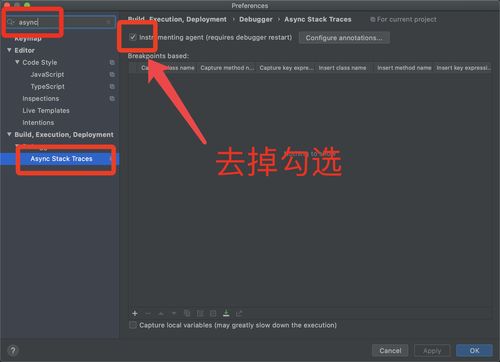This screenshot has height=362, width=500.
Task: Click the copy icon in breakpoints toolbar
Action: tap(187, 313)
